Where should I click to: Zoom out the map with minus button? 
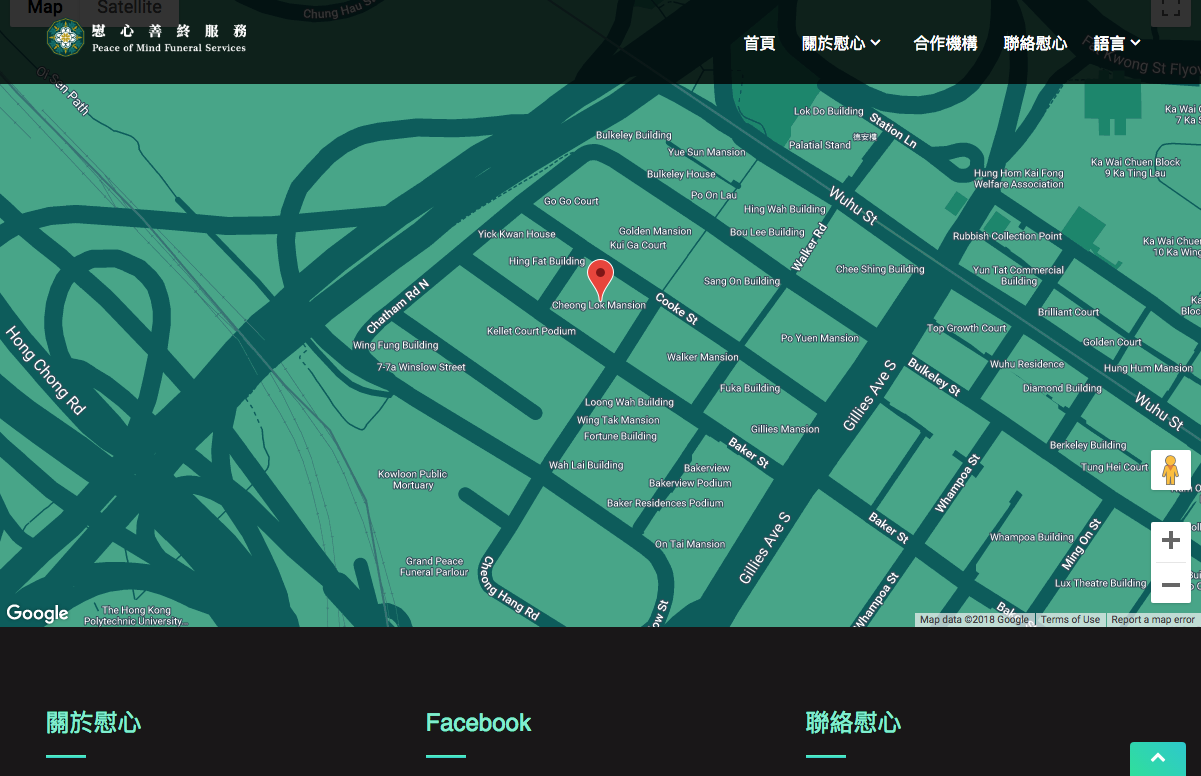click(1171, 584)
